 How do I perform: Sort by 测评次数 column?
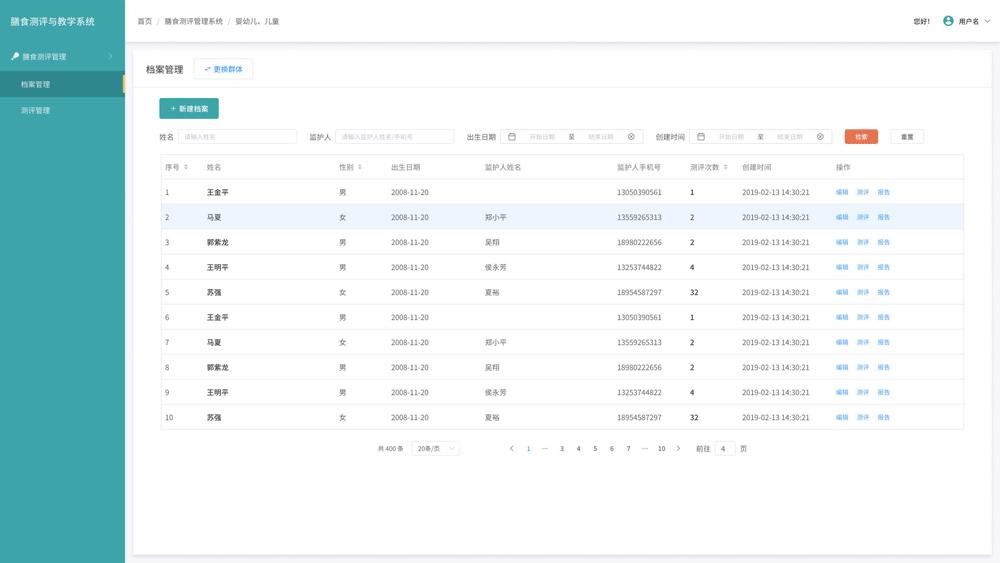pos(725,167)
